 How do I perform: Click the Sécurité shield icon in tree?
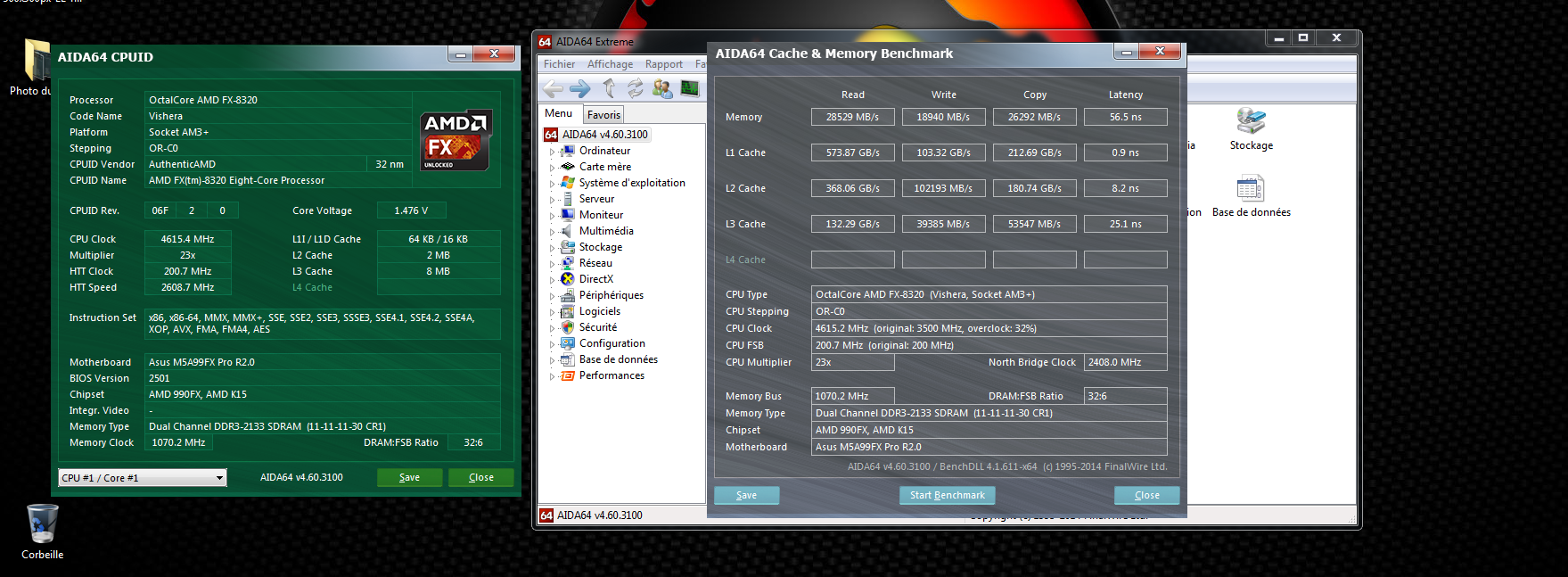coord(568,327)
